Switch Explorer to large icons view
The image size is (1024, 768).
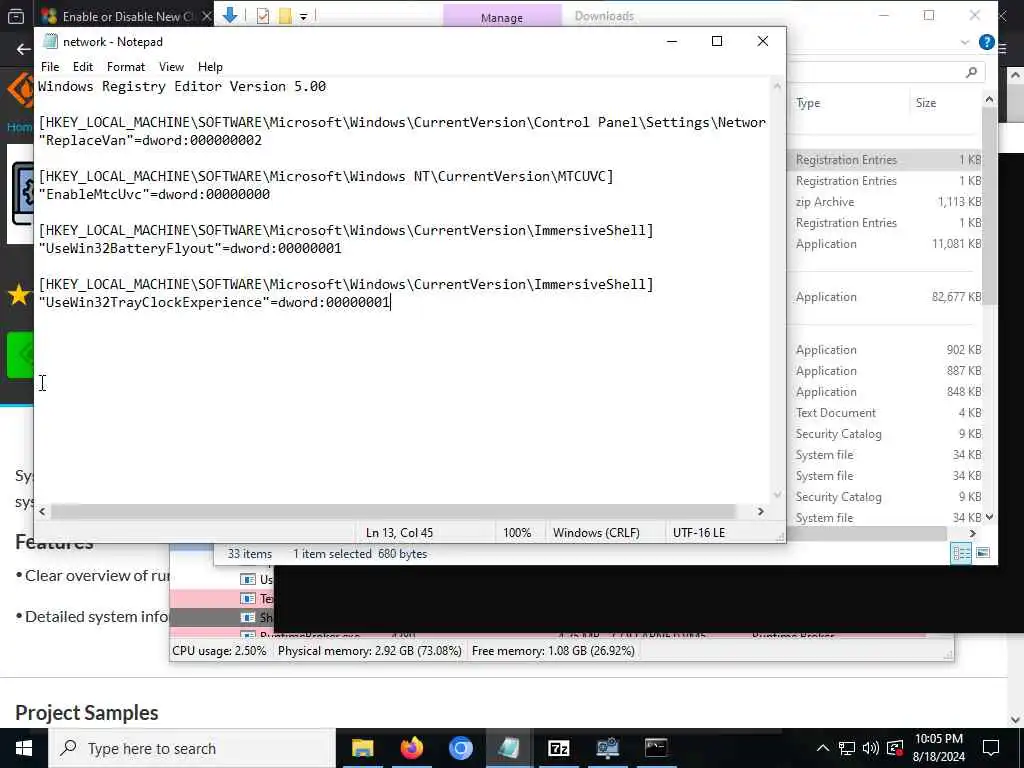tap(983, 553)
